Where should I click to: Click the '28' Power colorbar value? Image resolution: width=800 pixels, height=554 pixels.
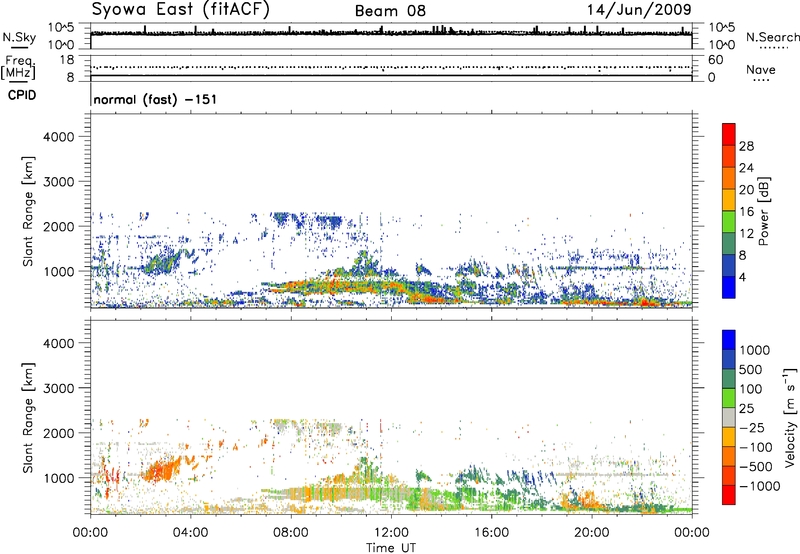click(x=746, y=146)
